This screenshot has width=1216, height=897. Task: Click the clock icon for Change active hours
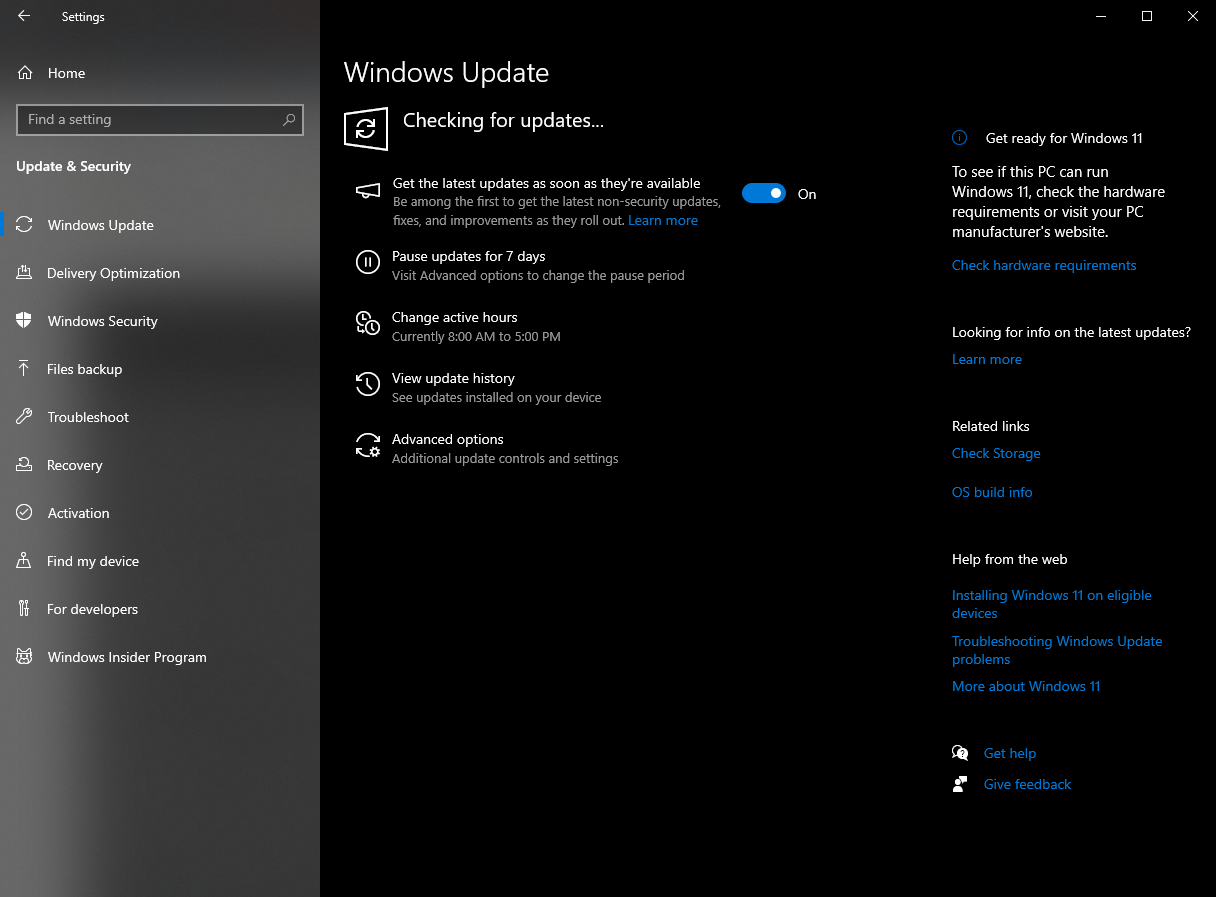368,323
